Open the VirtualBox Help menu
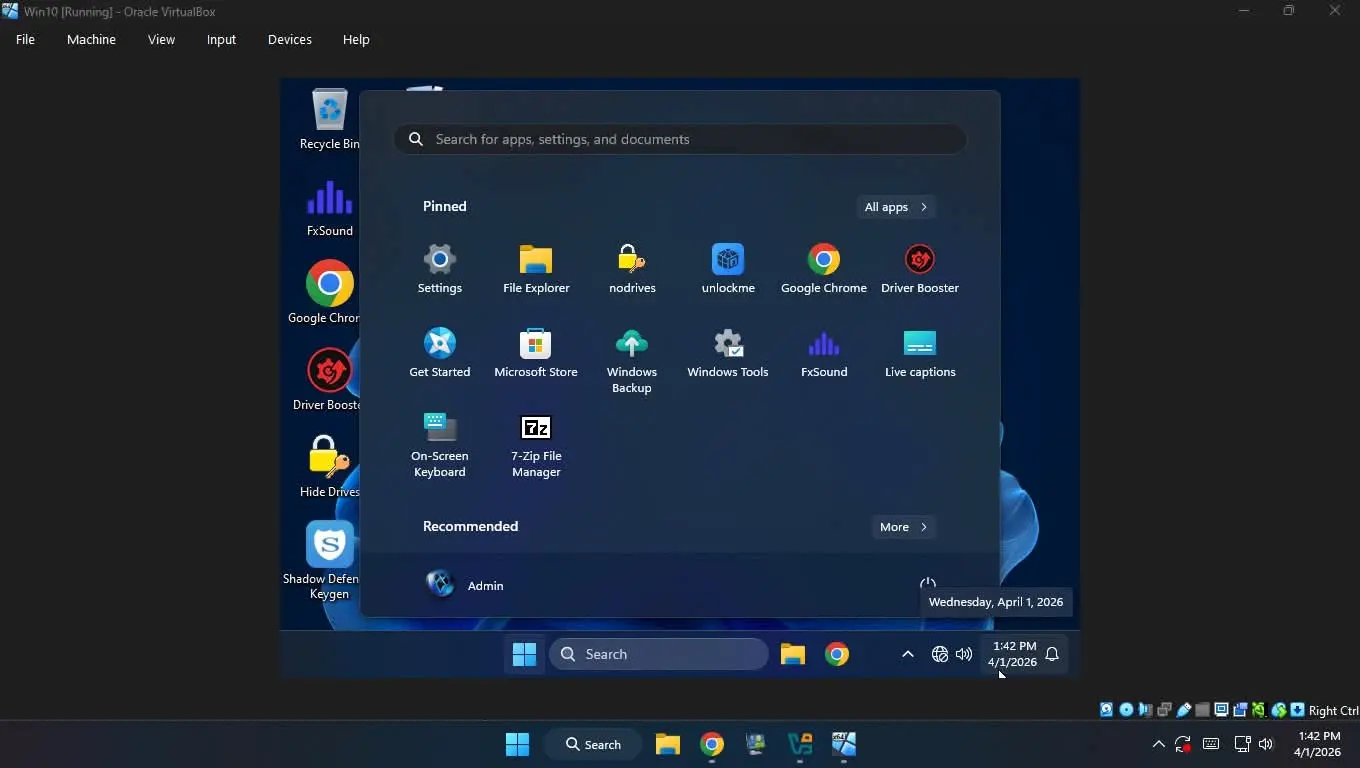The height and width of the screenshot is (768, 1360). pos(356,39)
